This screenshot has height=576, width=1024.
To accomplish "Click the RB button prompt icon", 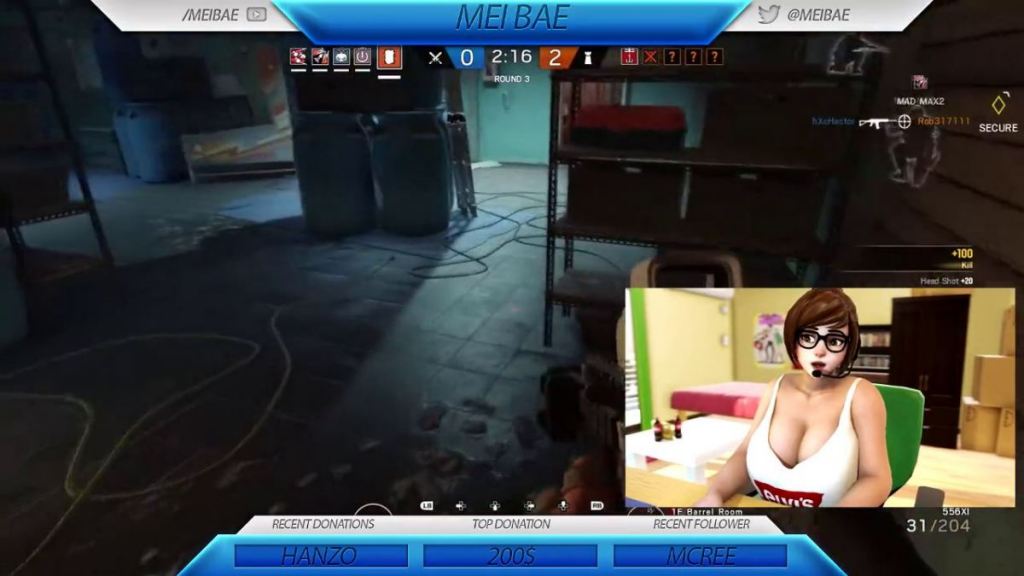I will (x=596, y=505).
